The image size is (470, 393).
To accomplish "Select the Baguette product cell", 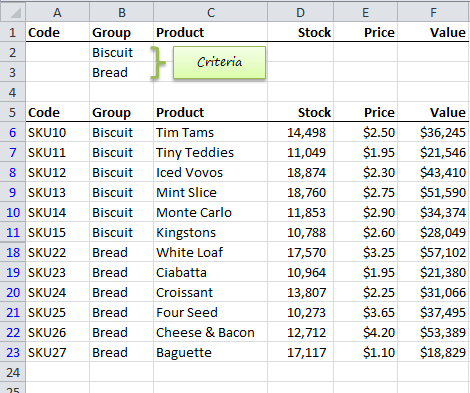I will (x=210, y=352).
